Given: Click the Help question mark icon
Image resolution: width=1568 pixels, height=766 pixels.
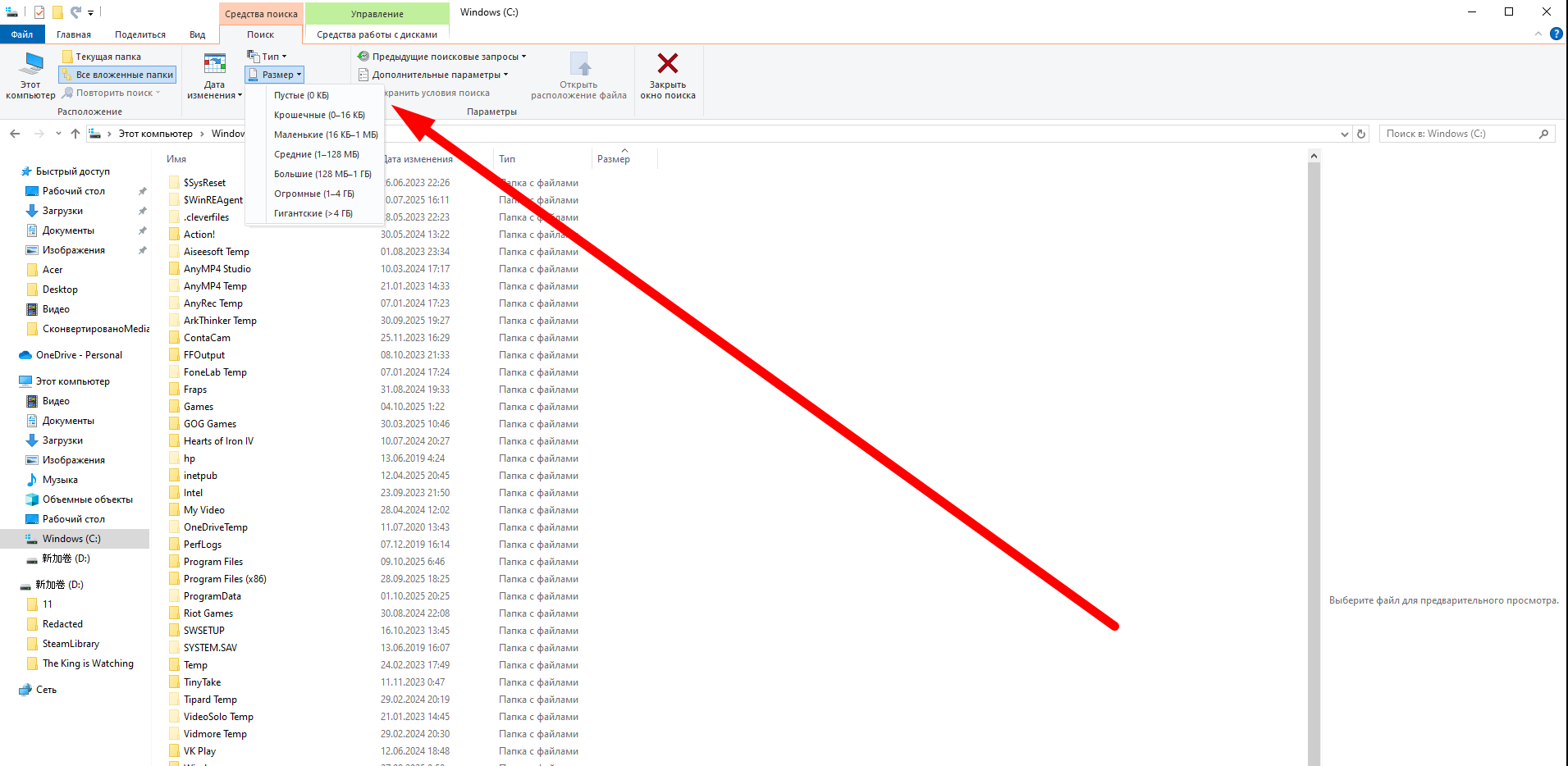Looking at the screenshot, I should pos(1556,34).
